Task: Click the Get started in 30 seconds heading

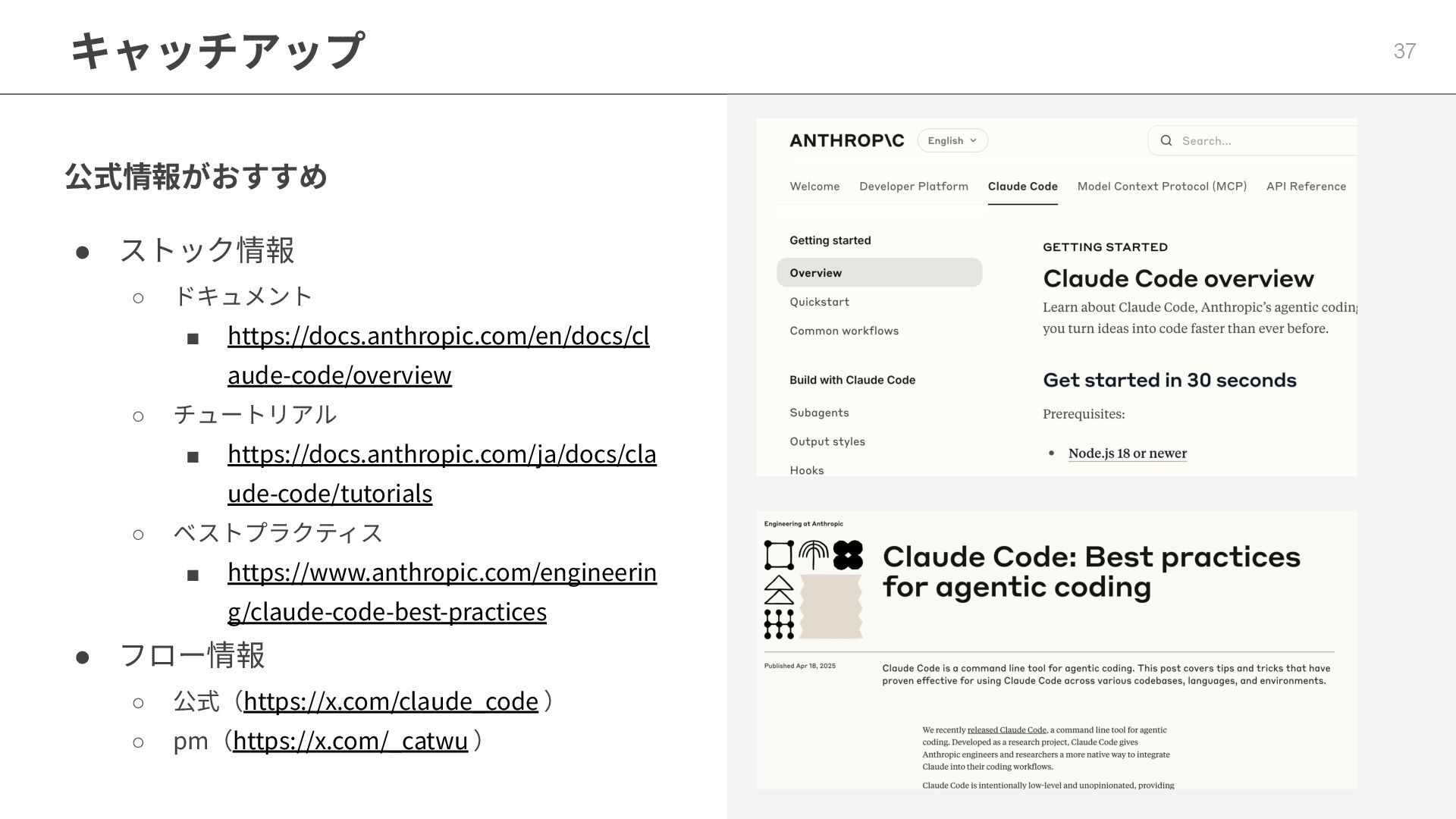Action: click(1170, 380)
